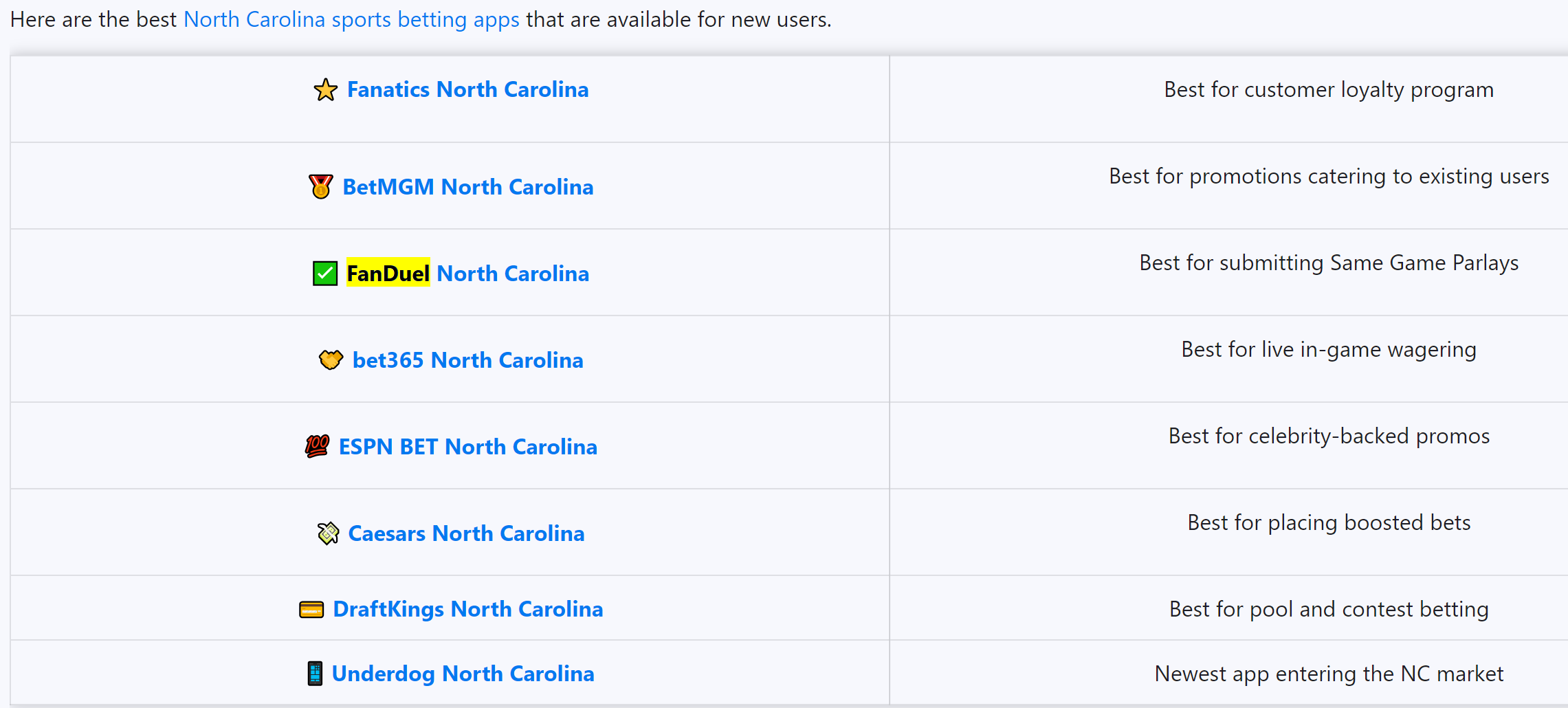Open the Caesars North Carolina link
1568x708 pixels.
pyautogui.click(x=466, y=533)
